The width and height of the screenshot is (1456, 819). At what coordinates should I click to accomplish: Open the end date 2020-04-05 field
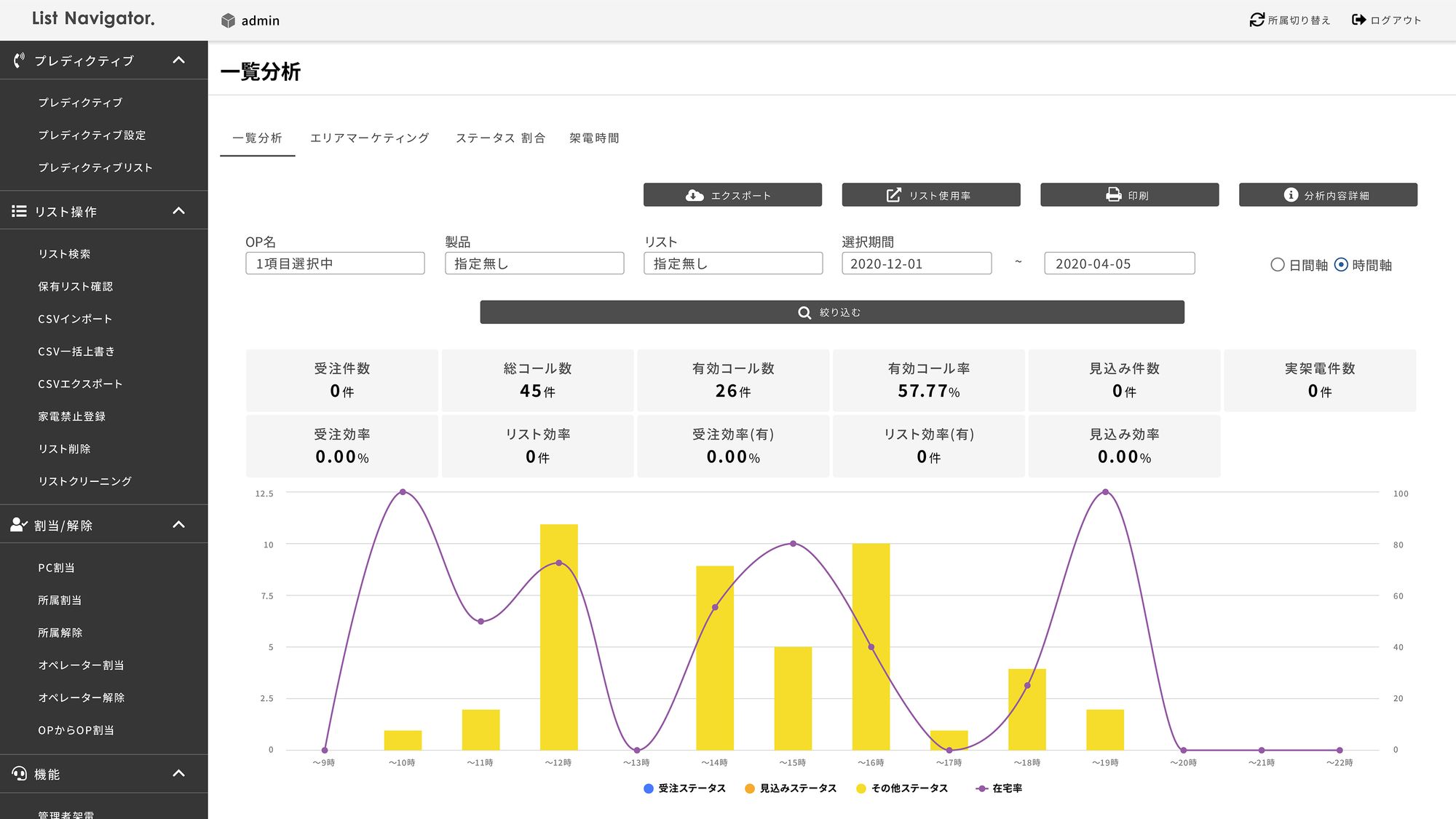[x=1120, y=264]
